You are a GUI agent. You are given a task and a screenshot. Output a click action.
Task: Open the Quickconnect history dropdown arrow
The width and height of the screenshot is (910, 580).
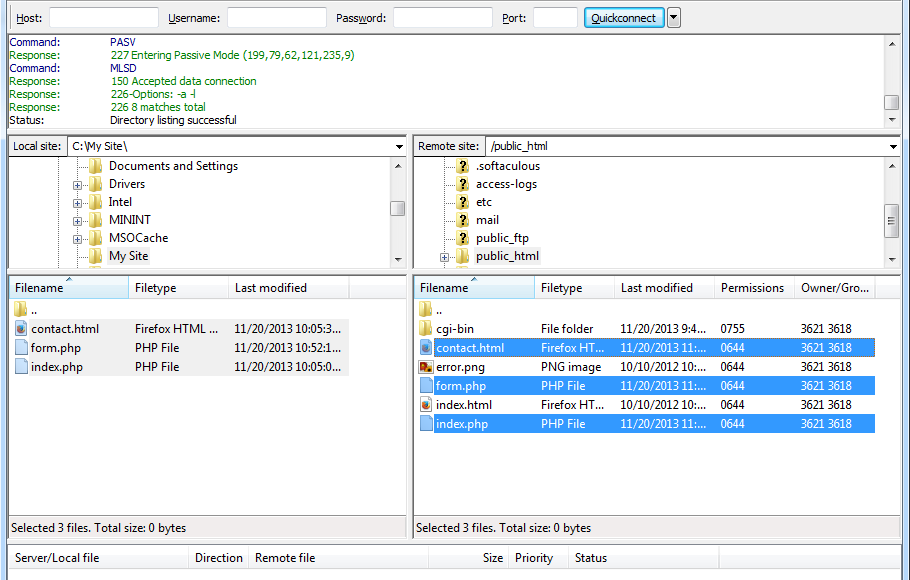coord(674,18)
